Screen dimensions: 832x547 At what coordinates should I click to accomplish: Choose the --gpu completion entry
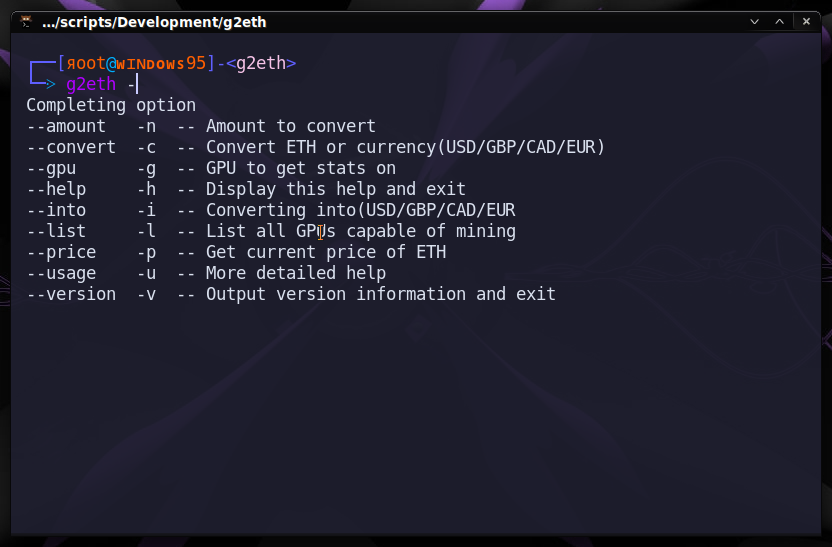[51, 169]
